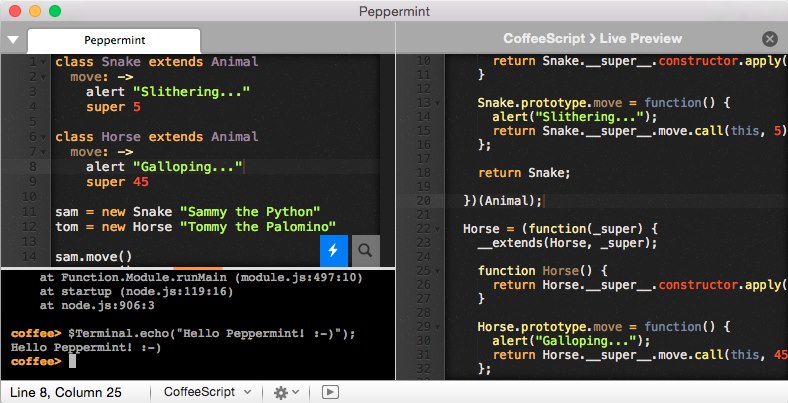Viewport: 788px width, 403px height.
Task: Collapse fold arrow at preview line 22
Action: click(437, 229)
